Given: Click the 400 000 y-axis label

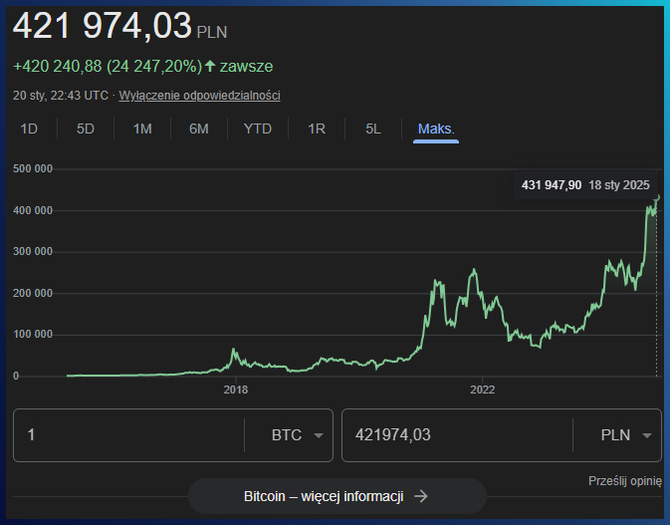Looking at the screenshot, I should coord(32,211).
